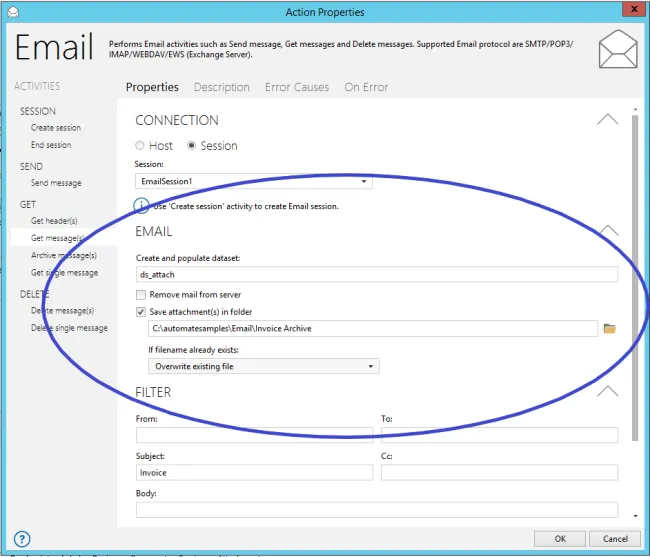650x557 pixels.
Task: Collapse the EMAIL section chevron
Action: tap(608, 230)
